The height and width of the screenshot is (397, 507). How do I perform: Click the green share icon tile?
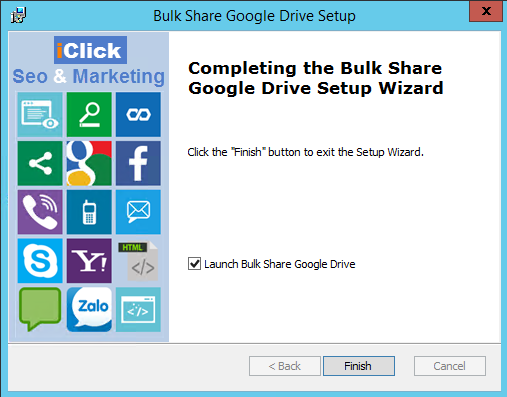pos(40,163)
